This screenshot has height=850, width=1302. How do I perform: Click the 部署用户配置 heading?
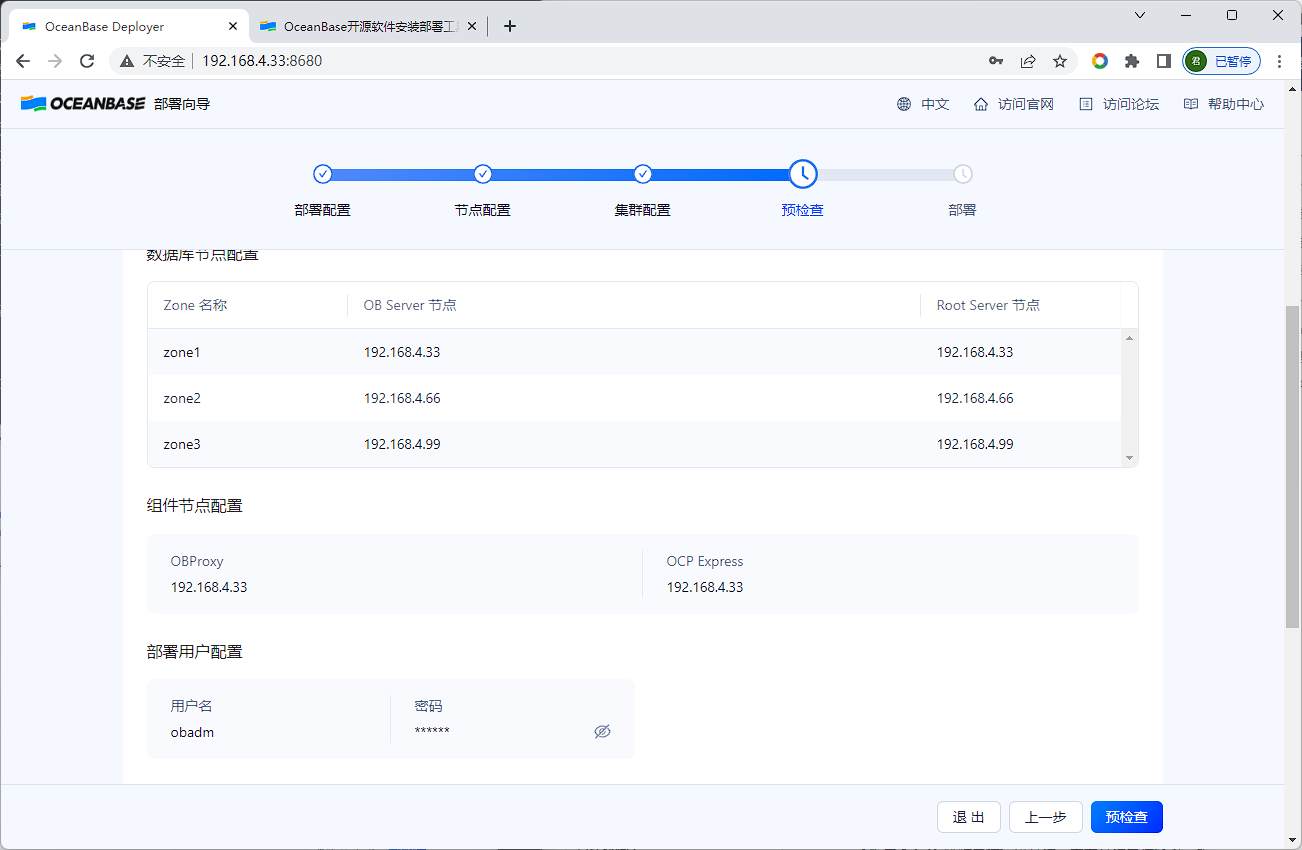coord(195,652)
